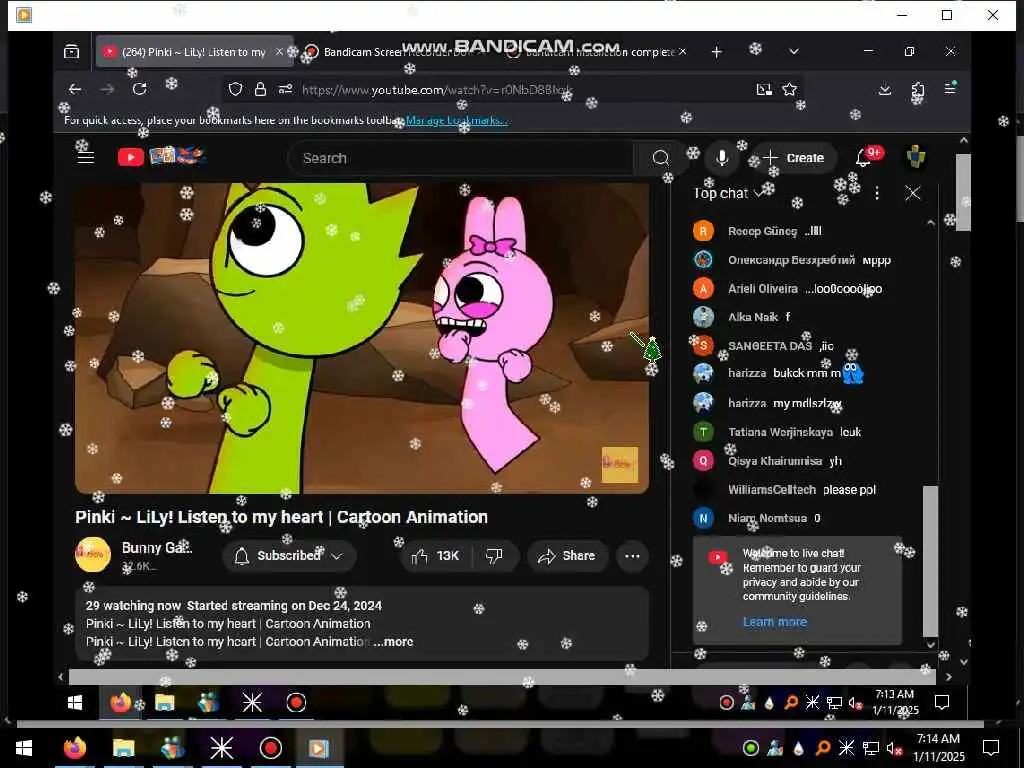Viewport: 1024px width, 768px height.
Task: Click the Share button
Action: (x=567, y=556)
